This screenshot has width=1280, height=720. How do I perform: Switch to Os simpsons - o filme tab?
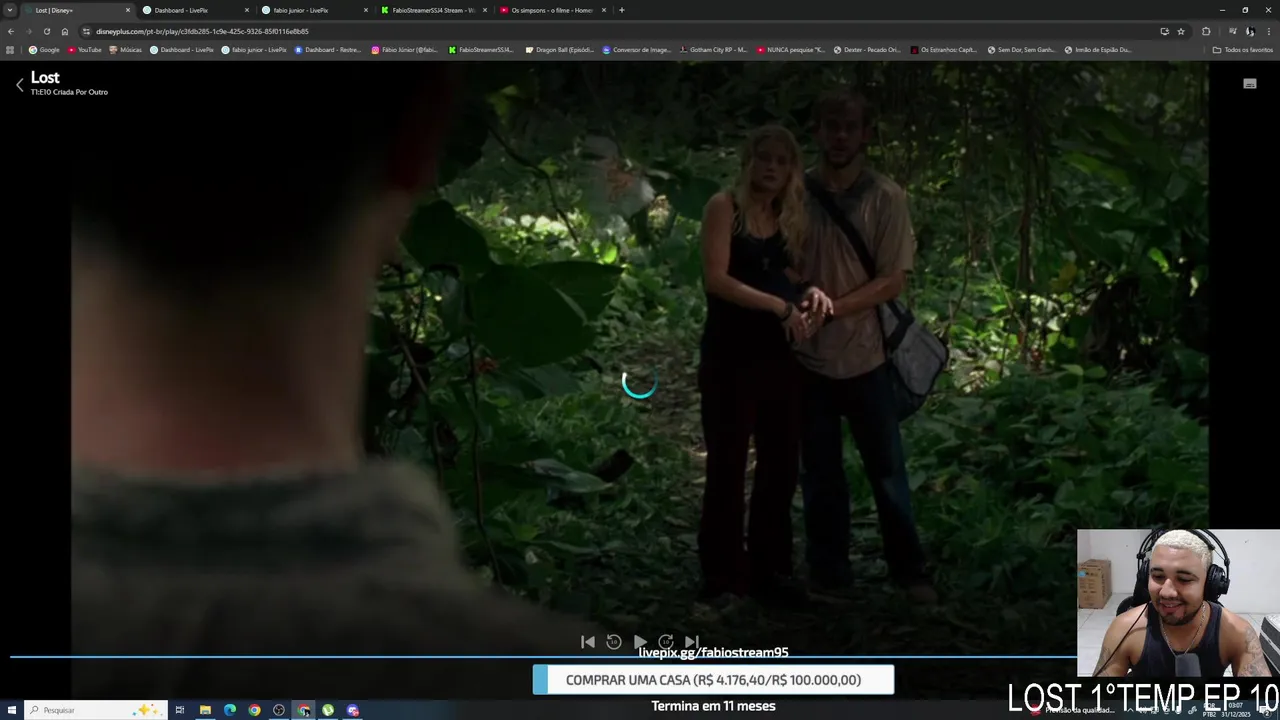[x=552, y=10]
